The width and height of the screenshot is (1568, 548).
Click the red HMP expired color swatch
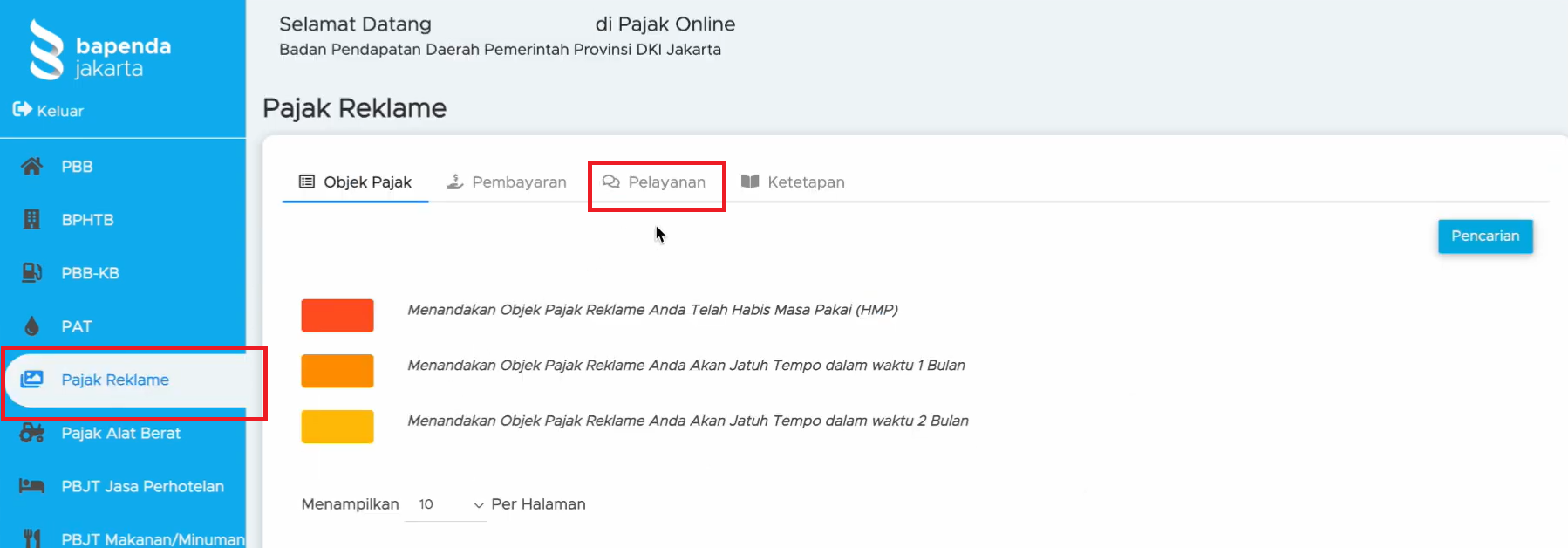click(x=337, y=315)
